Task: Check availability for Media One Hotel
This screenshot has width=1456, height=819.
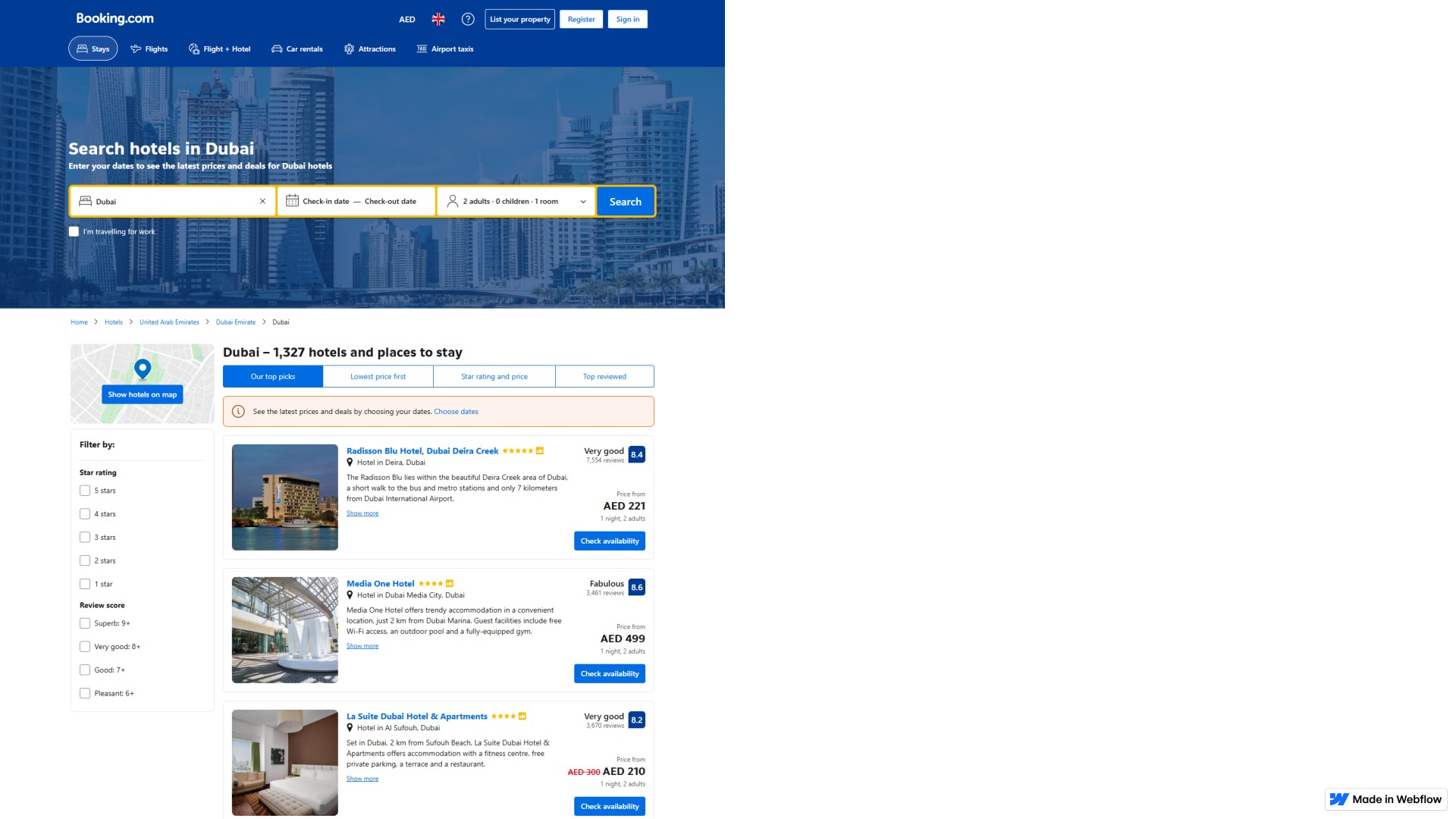Action: click(610, 673)
